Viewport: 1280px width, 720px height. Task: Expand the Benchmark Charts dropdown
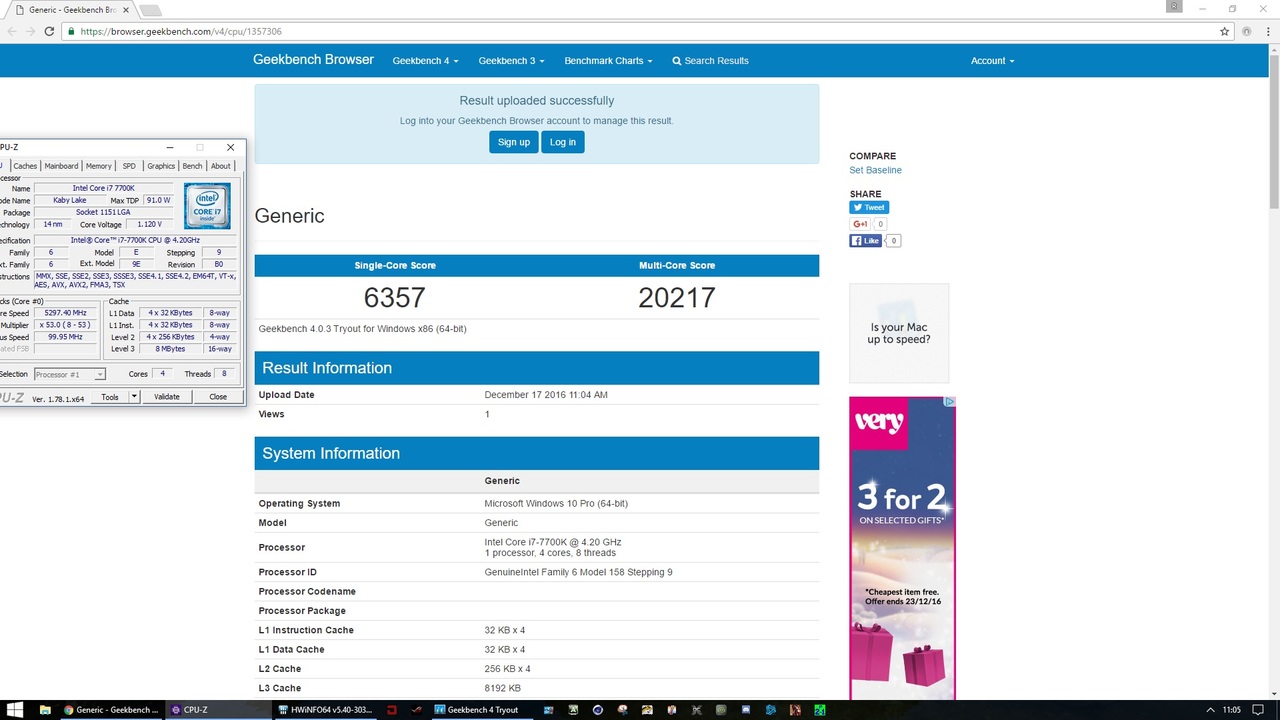click(x=608, y=61)
